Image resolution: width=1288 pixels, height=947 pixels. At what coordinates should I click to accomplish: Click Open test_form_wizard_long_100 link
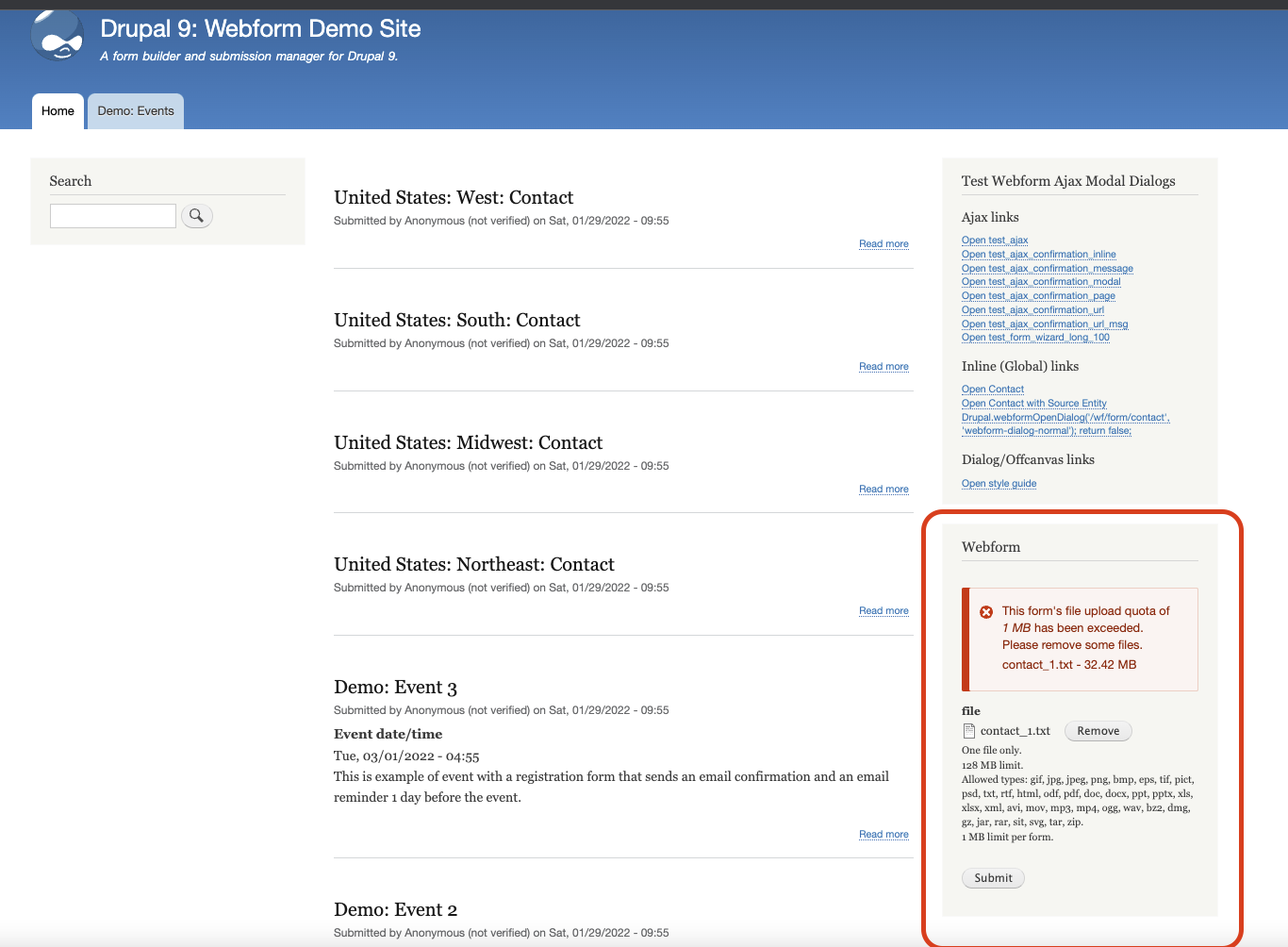(1035, 338)
